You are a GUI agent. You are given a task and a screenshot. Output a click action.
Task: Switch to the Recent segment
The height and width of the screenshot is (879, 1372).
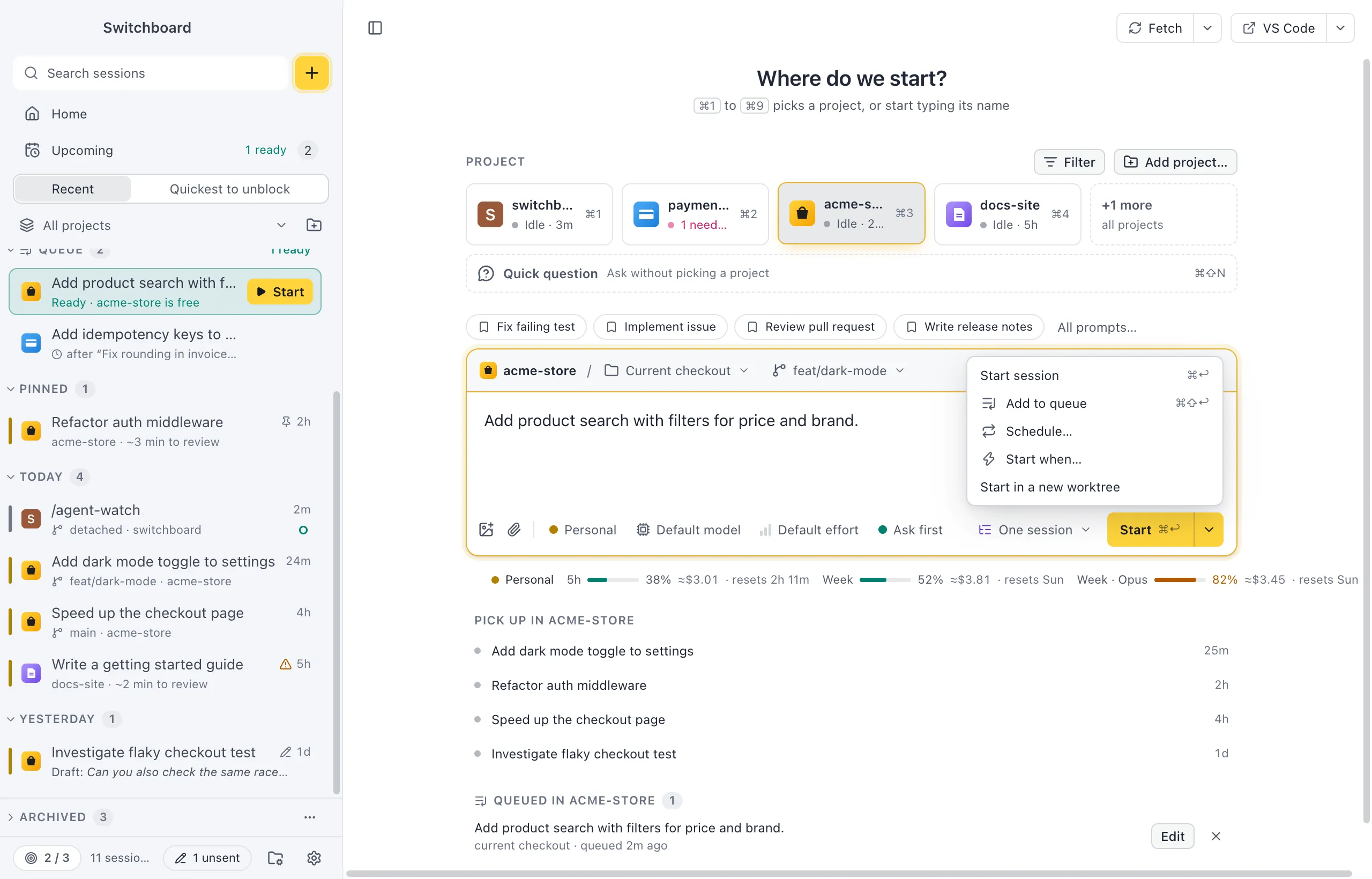point(72,189)
